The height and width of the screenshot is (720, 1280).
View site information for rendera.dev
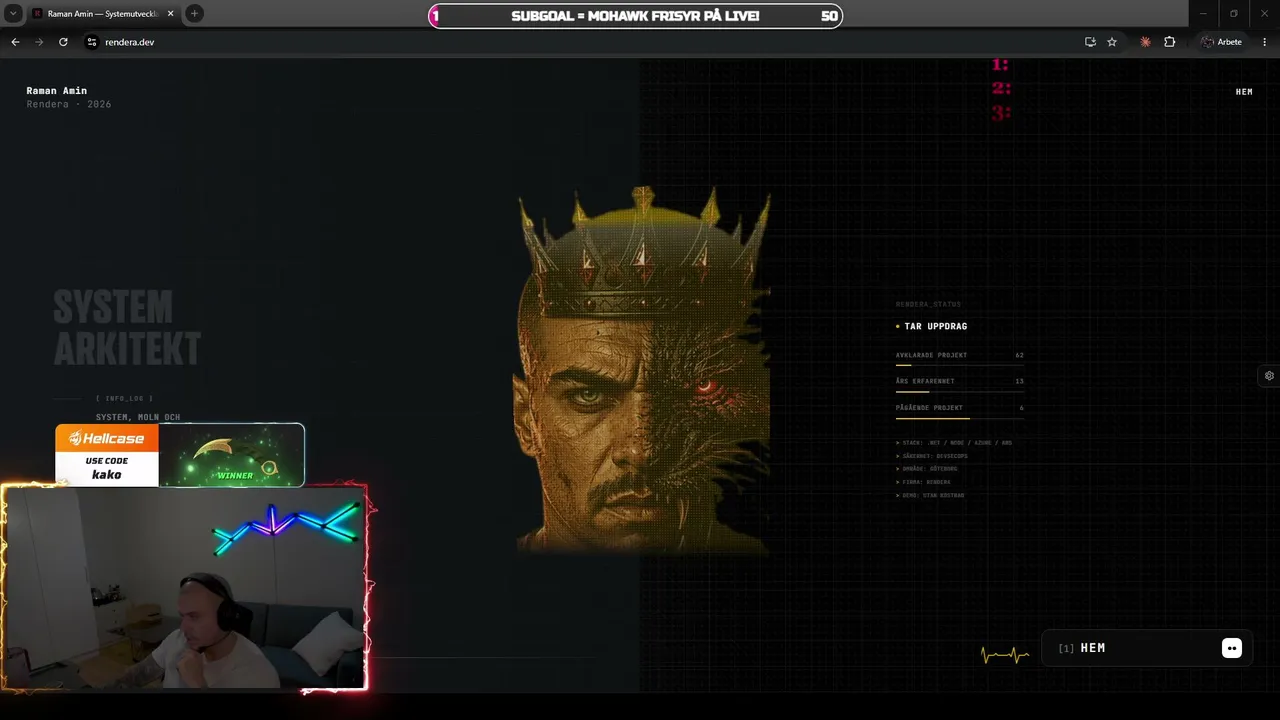[x=91, y=42]
